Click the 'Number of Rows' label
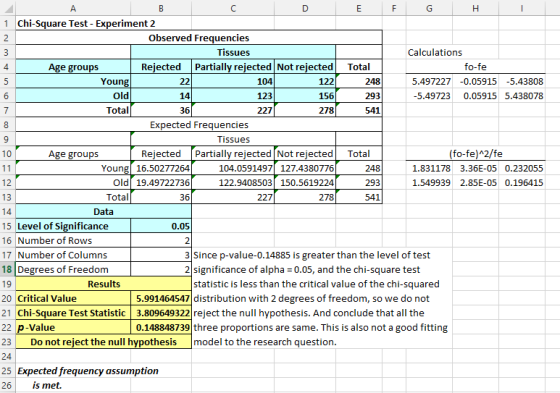The height and width of the screenshot is (393, 560). pos(73,240)
